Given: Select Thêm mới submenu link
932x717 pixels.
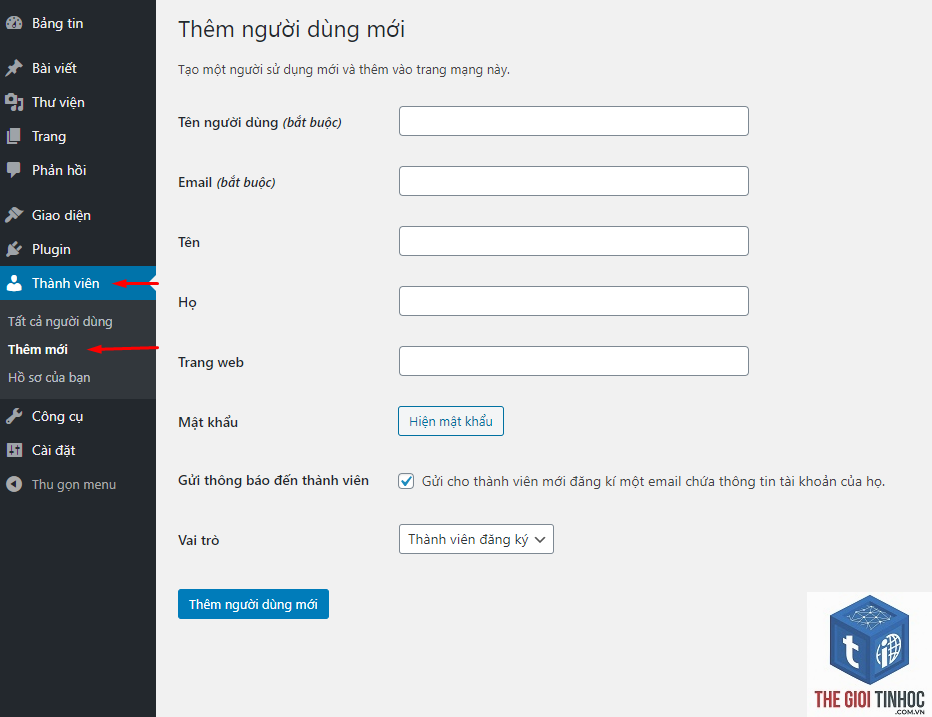Looking at the screenshot, I should point(37,350).
